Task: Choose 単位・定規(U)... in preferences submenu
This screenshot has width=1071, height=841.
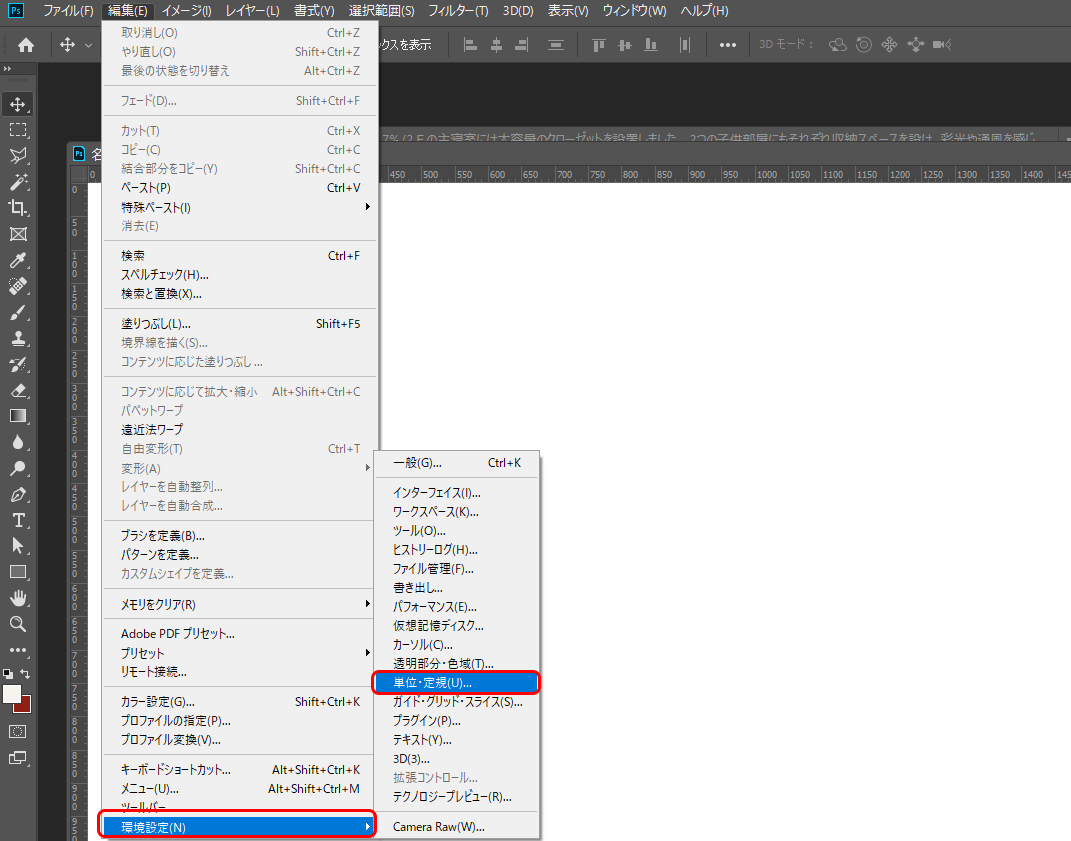Action: click(456, 683)
